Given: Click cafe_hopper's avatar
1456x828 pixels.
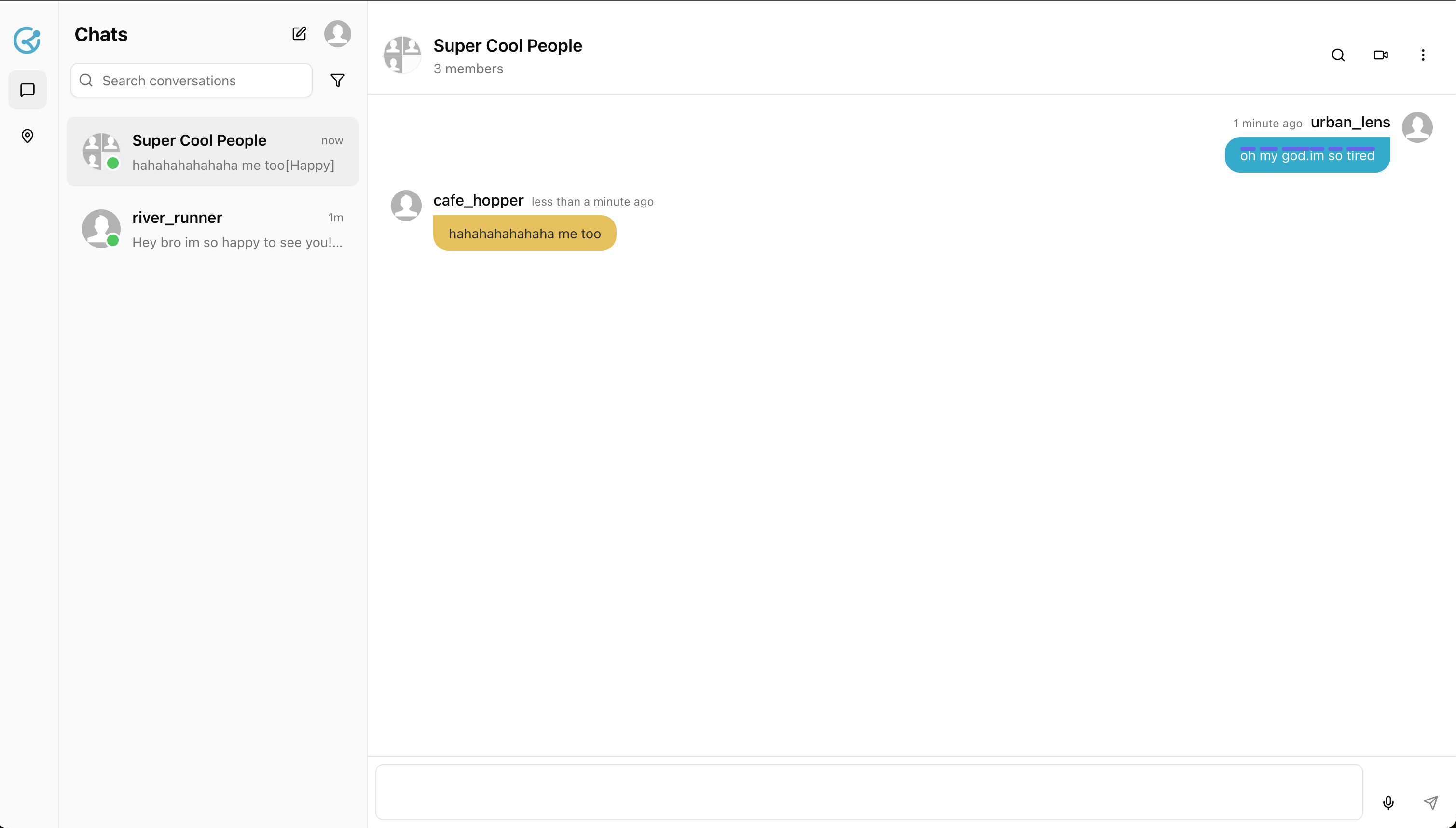Looking at the screenshot, I should tap(406, 205).
